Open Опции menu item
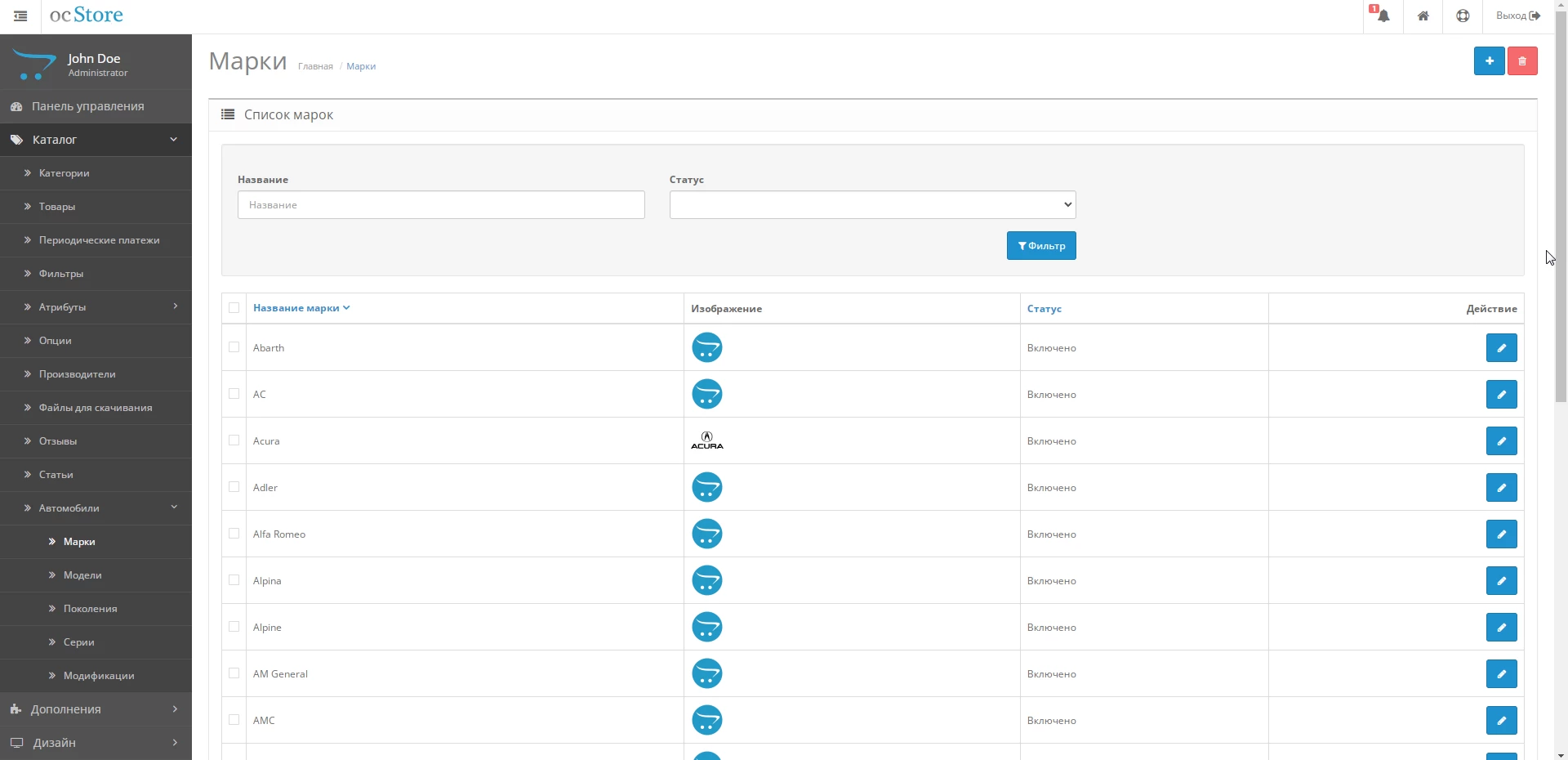 96,341
